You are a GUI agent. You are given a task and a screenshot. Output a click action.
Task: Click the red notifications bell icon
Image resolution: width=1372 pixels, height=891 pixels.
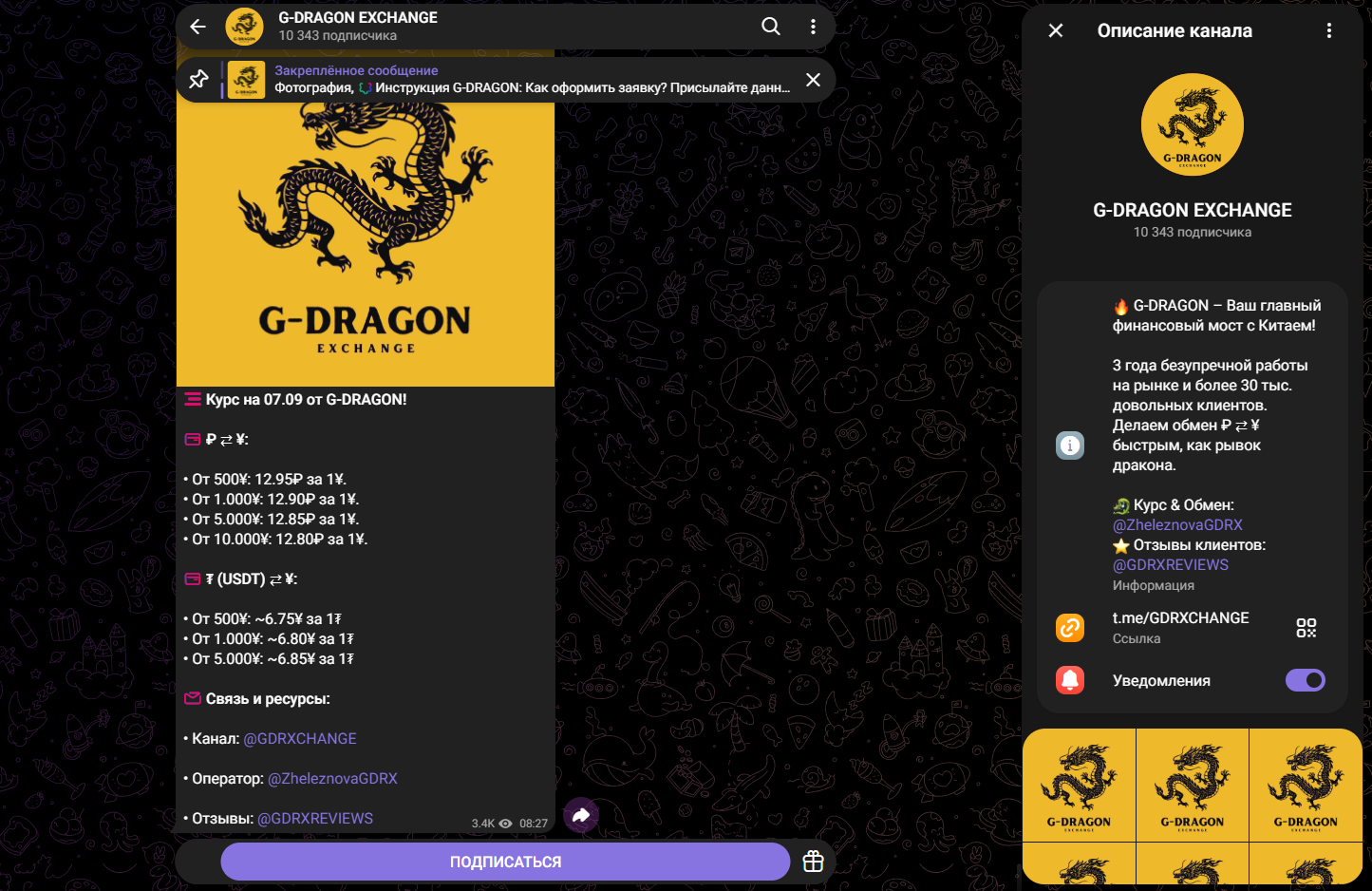click(1070, 680)
